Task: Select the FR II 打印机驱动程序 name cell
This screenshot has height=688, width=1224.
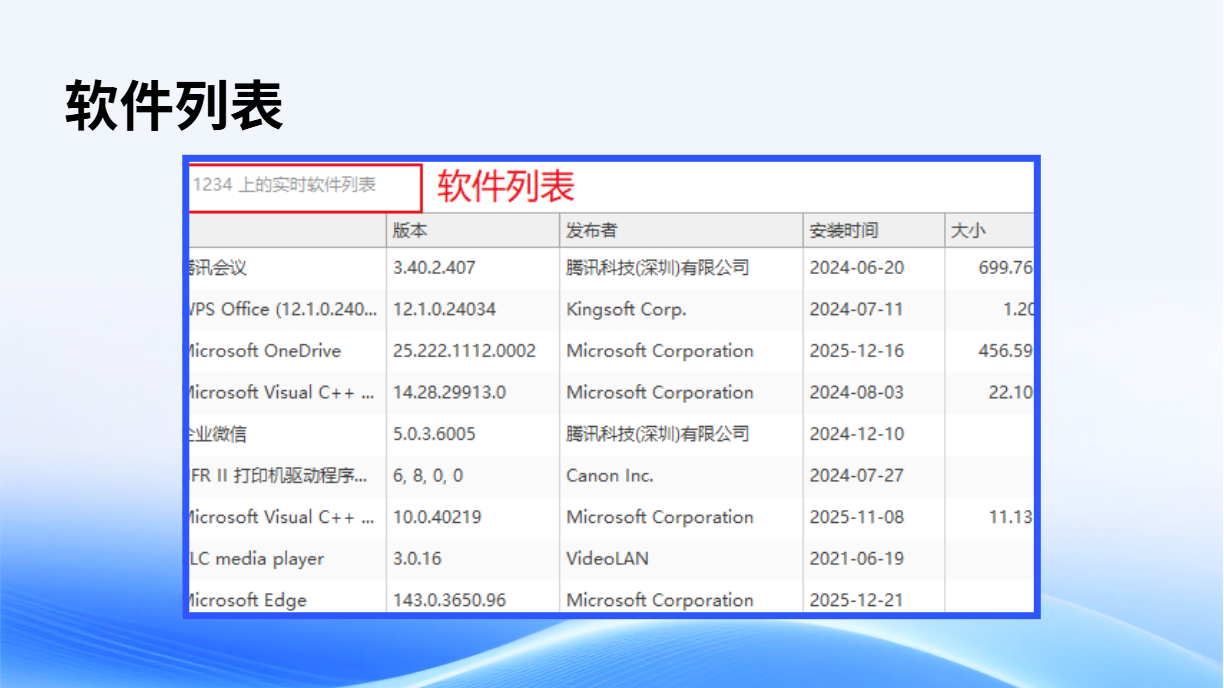Action: pyautogui.click(x=278, y=476)
